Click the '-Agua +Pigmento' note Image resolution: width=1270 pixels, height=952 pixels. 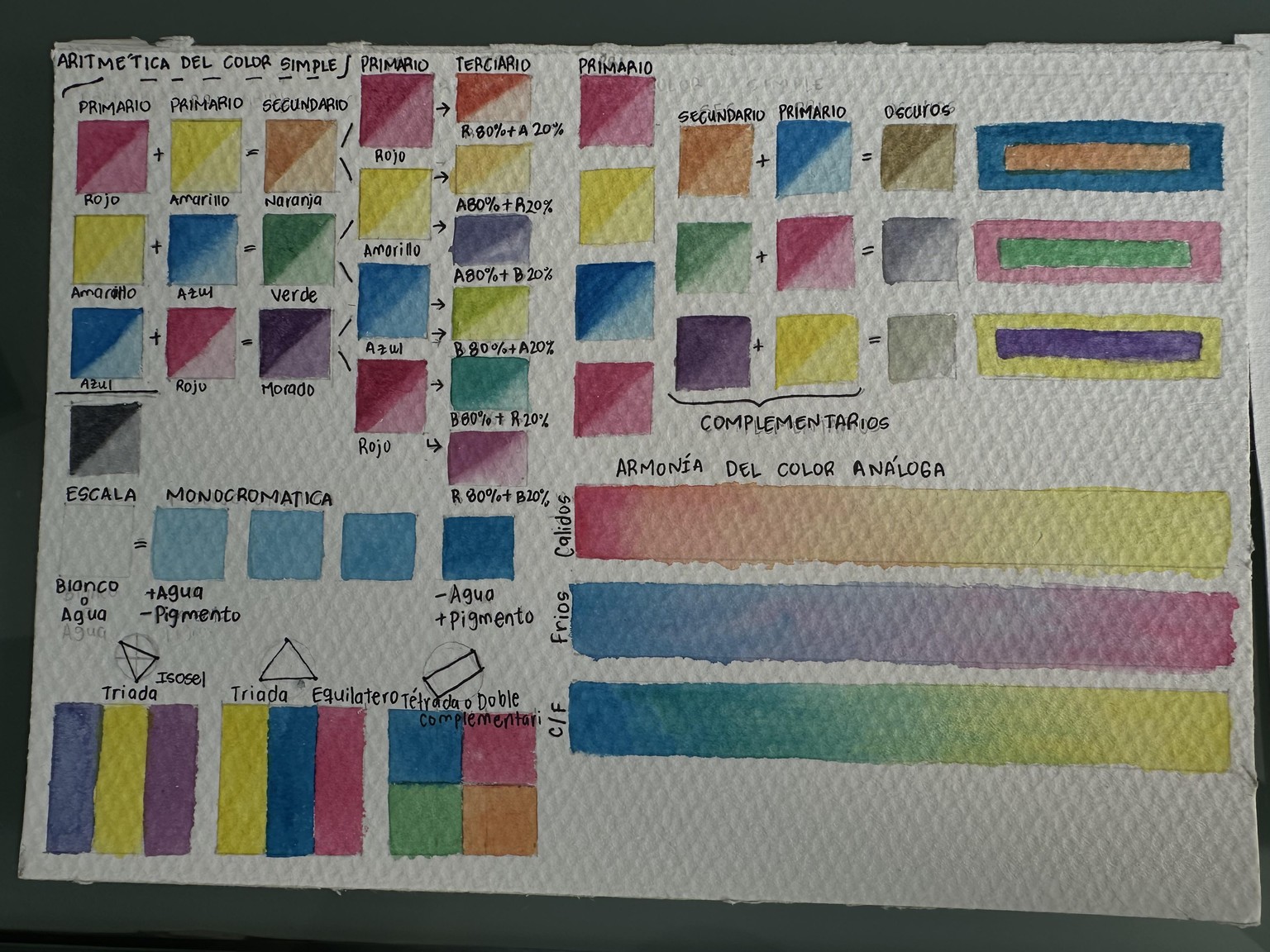click(x=484, y=607)
